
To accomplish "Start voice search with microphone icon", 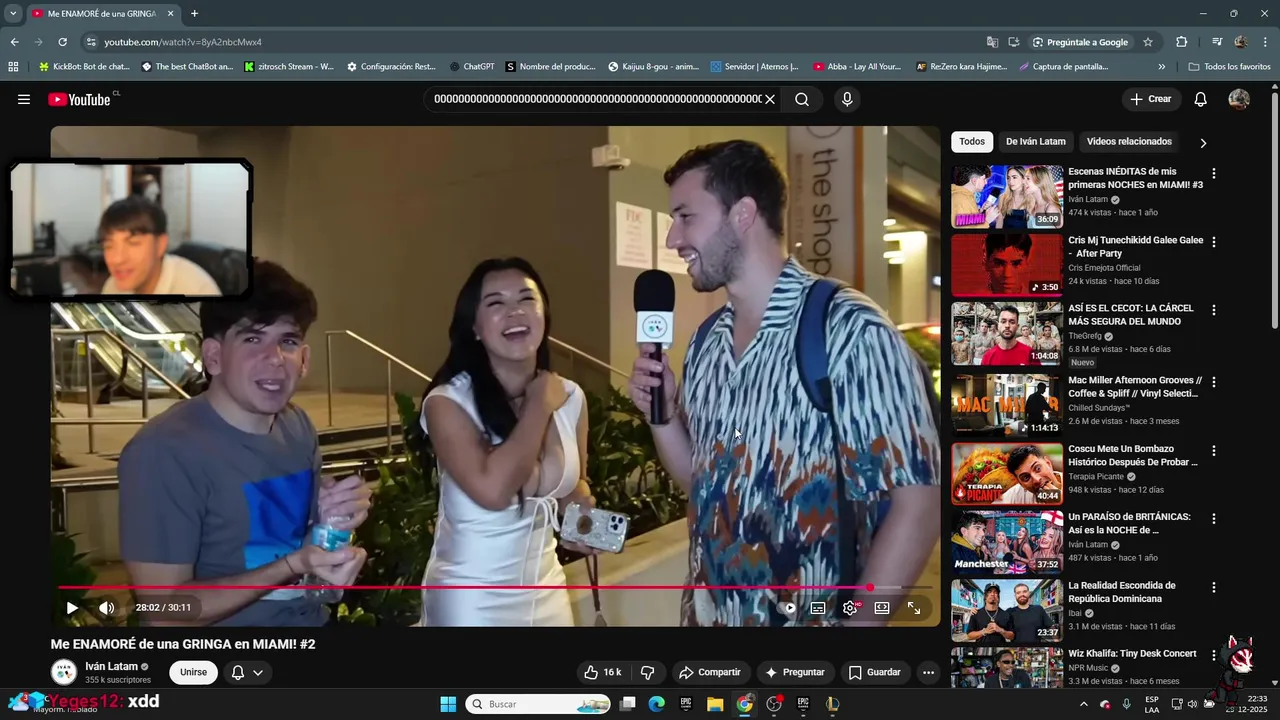I will (847, 99).
